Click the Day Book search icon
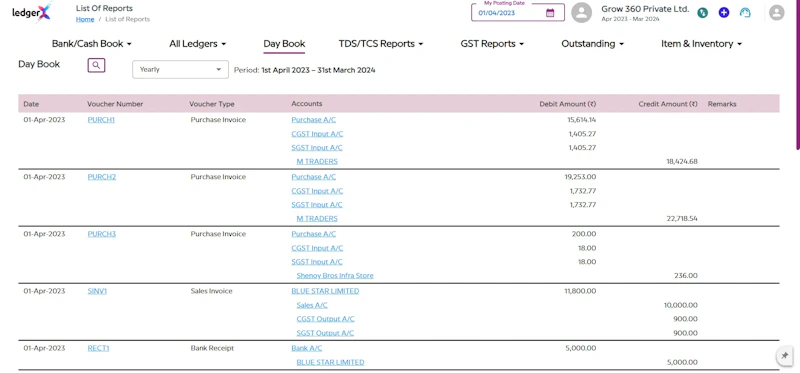This screenshot has height=373, width=800. pyautogui.click(x=96, y=65)
